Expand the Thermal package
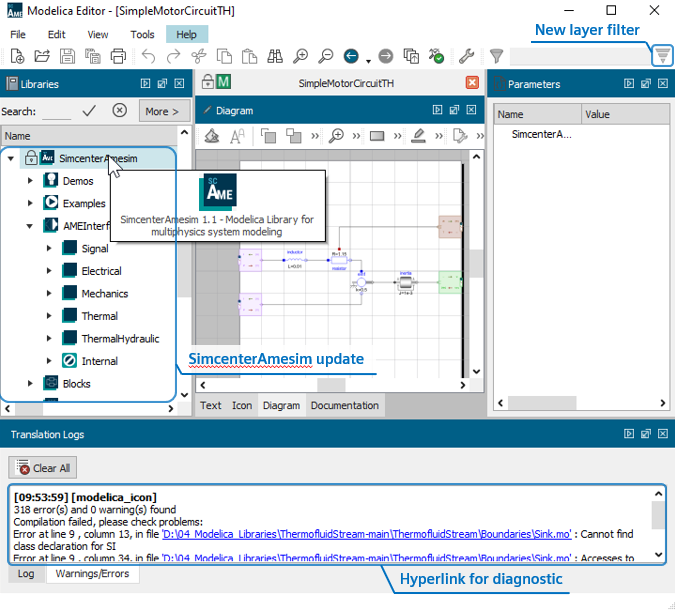677x612 pixels. click(x=49, y=316)
